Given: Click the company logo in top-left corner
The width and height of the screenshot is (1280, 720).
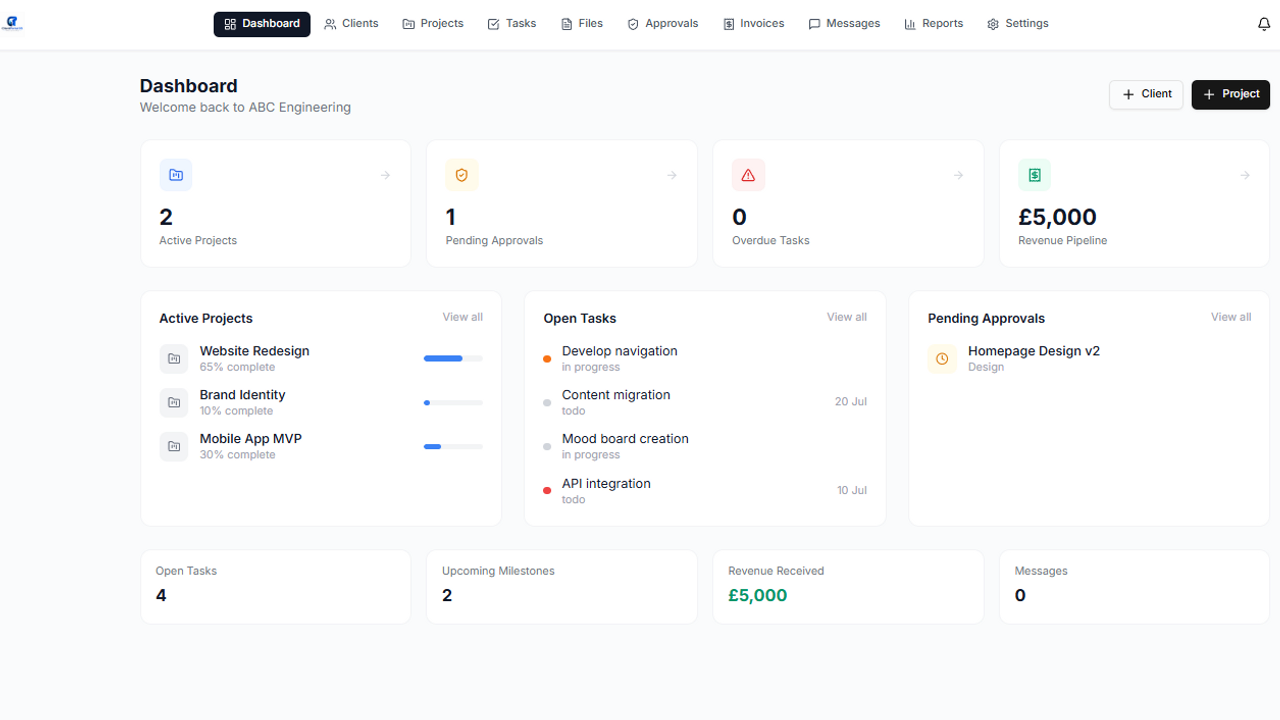Looking at the screenshot, I should (x=13, y=23).
